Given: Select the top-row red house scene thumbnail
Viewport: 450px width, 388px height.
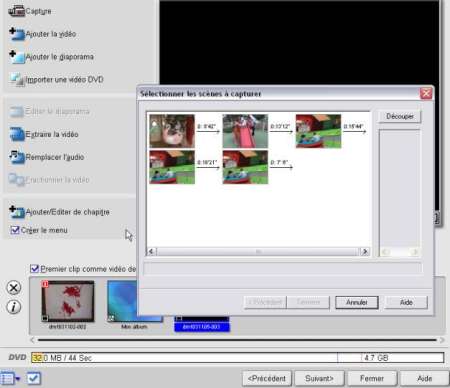Looking at the screenshot, I should (319, 131).
